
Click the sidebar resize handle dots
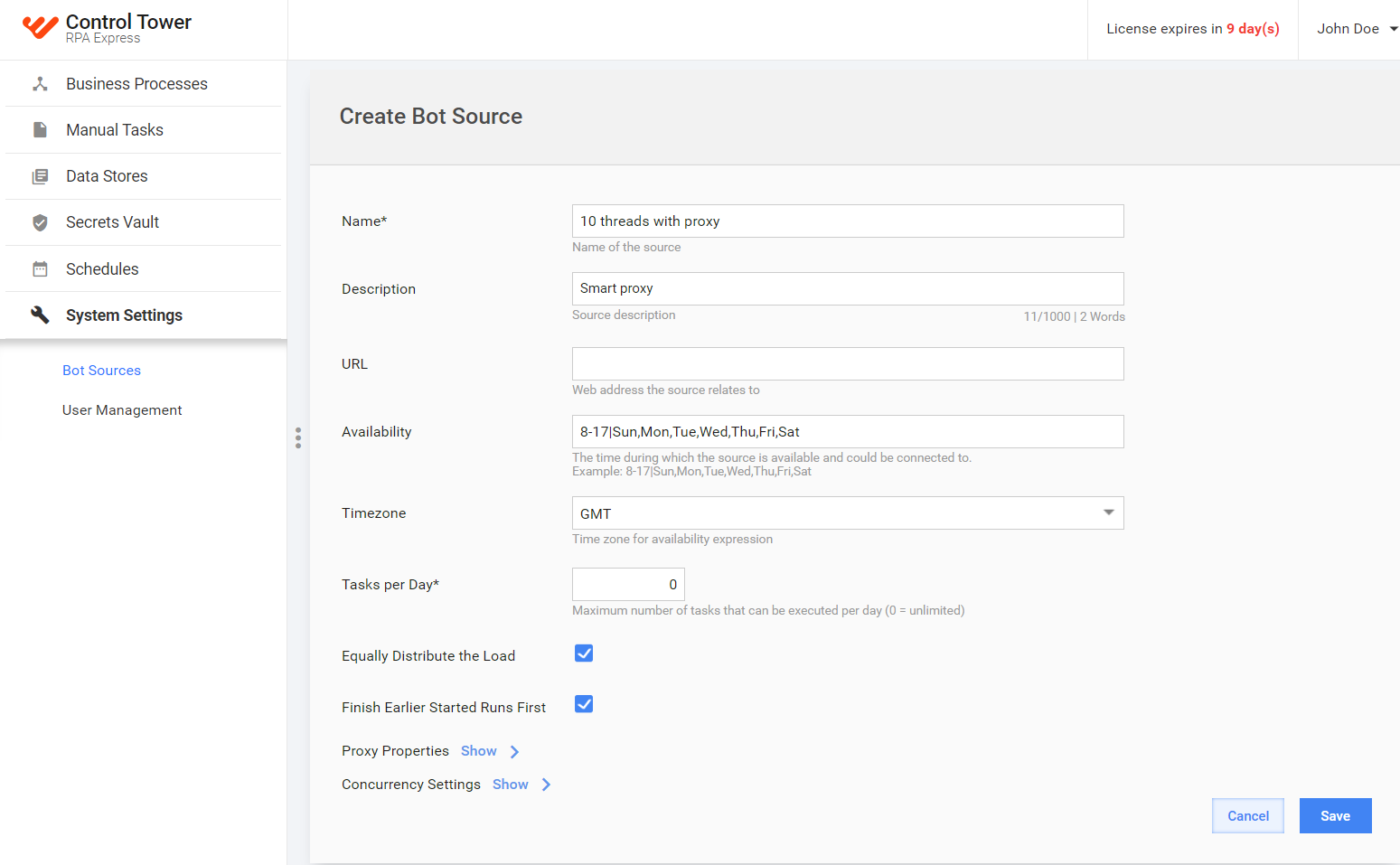coord(298,438)
